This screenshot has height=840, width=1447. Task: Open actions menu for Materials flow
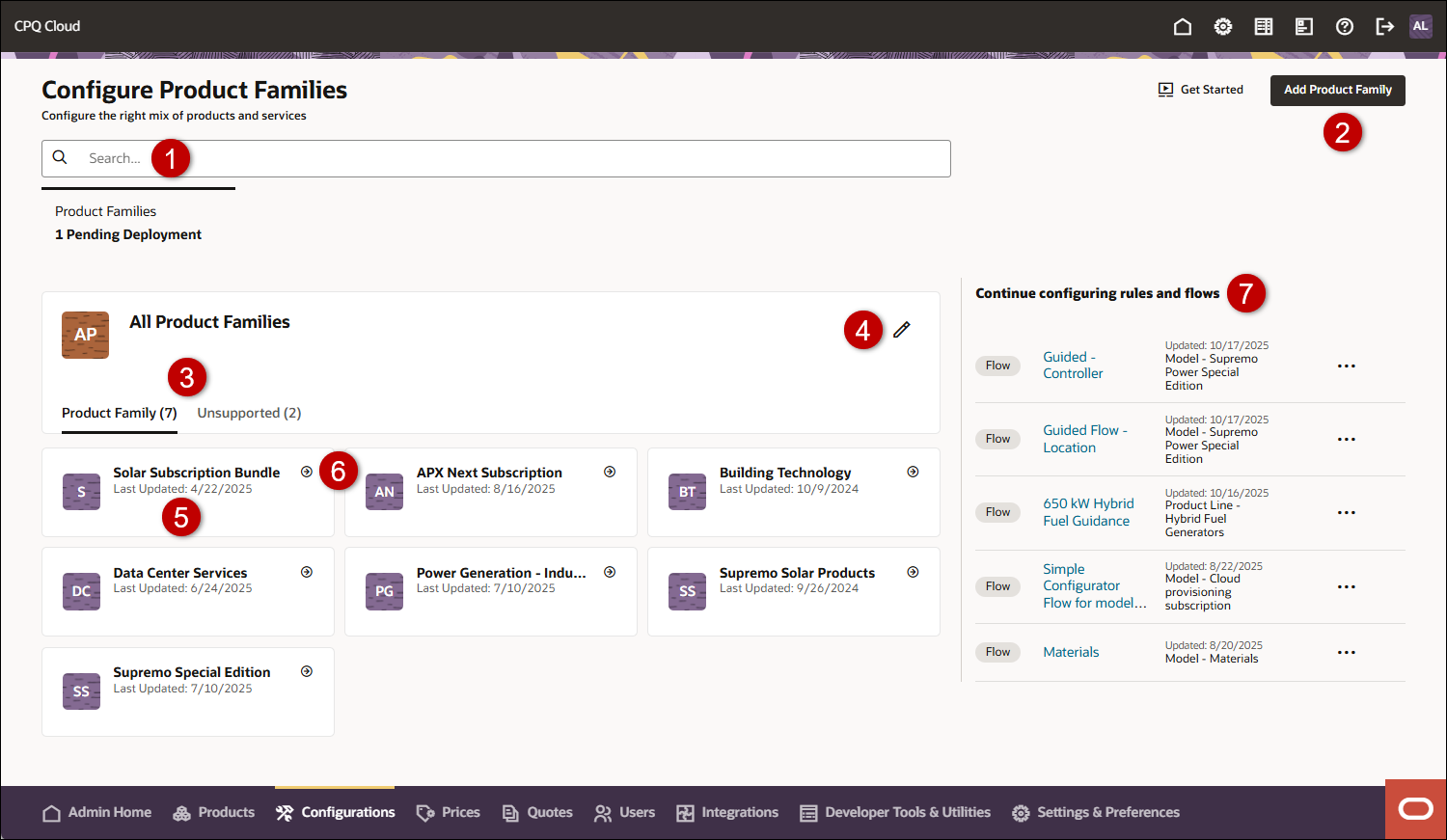point(1347,652)
